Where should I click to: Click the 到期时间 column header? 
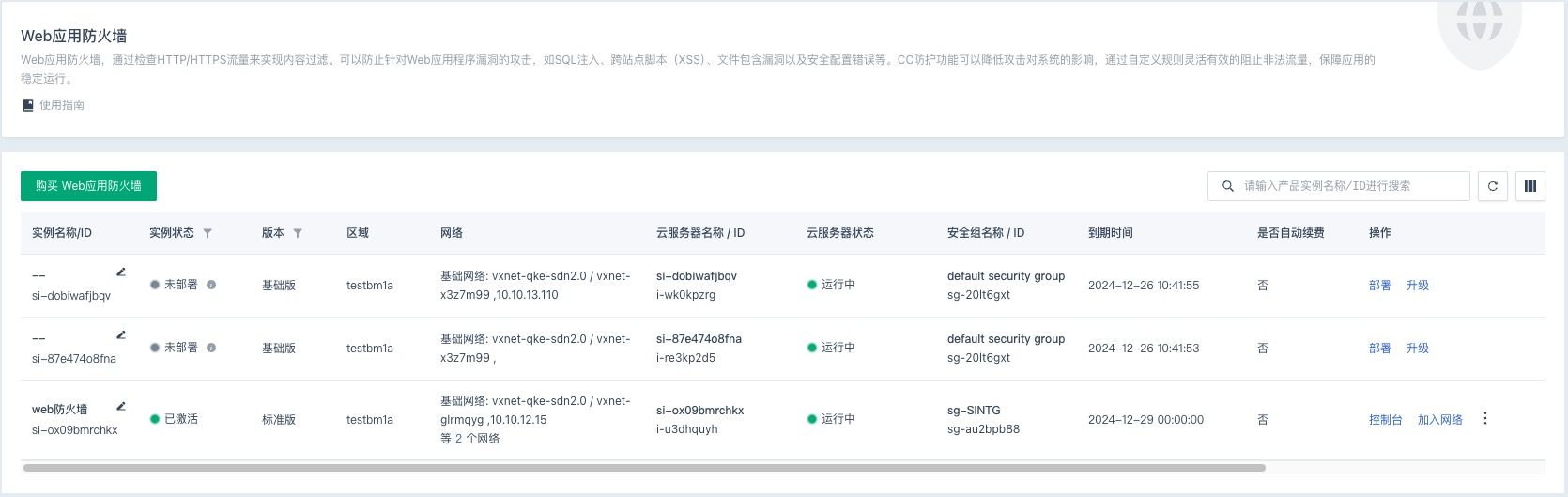(1111, 233)
